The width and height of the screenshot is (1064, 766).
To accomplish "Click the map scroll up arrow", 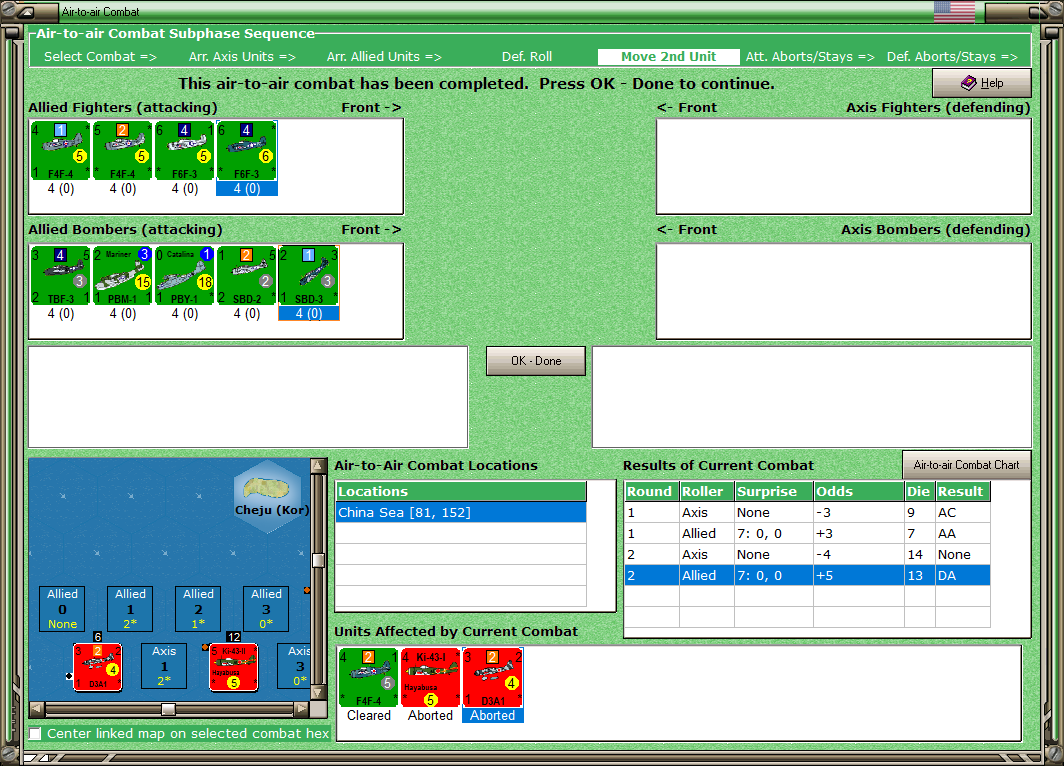I will pos(318,465).
